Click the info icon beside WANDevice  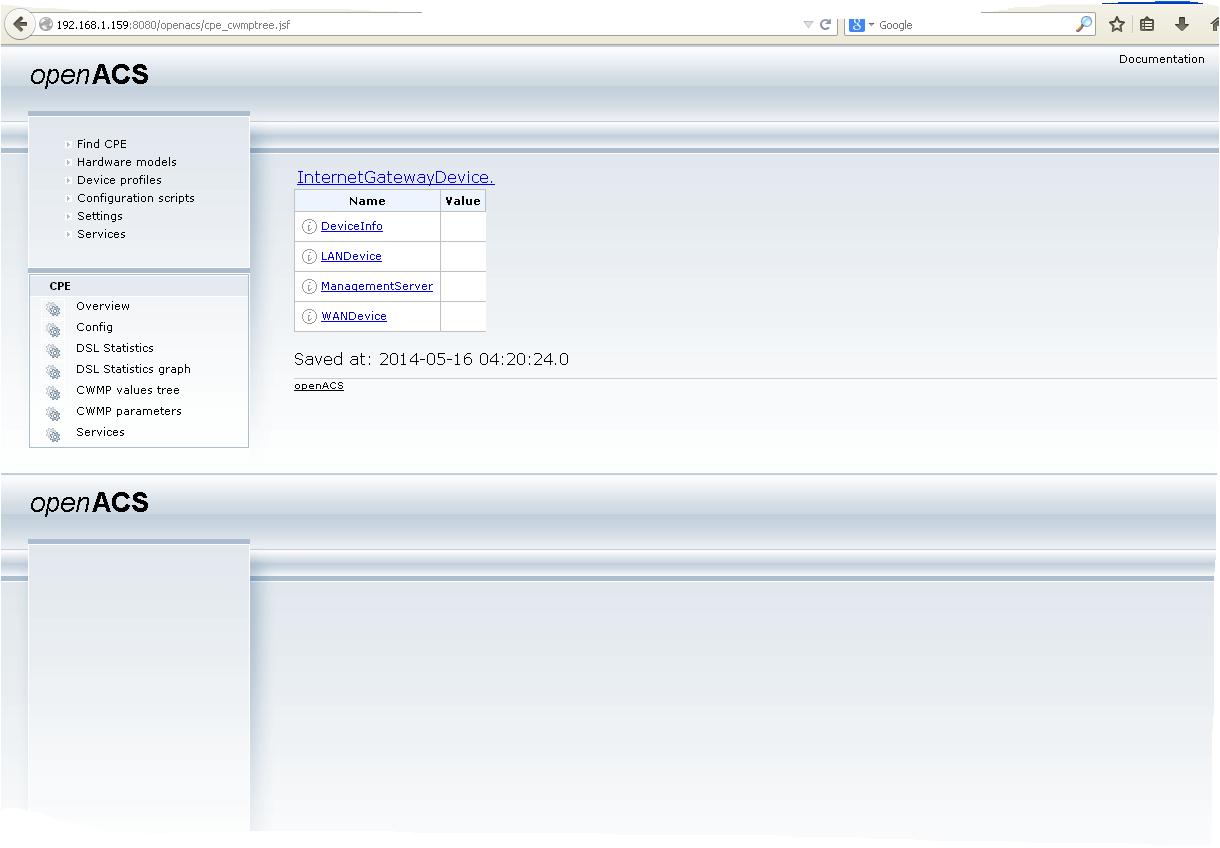[309, 317]
